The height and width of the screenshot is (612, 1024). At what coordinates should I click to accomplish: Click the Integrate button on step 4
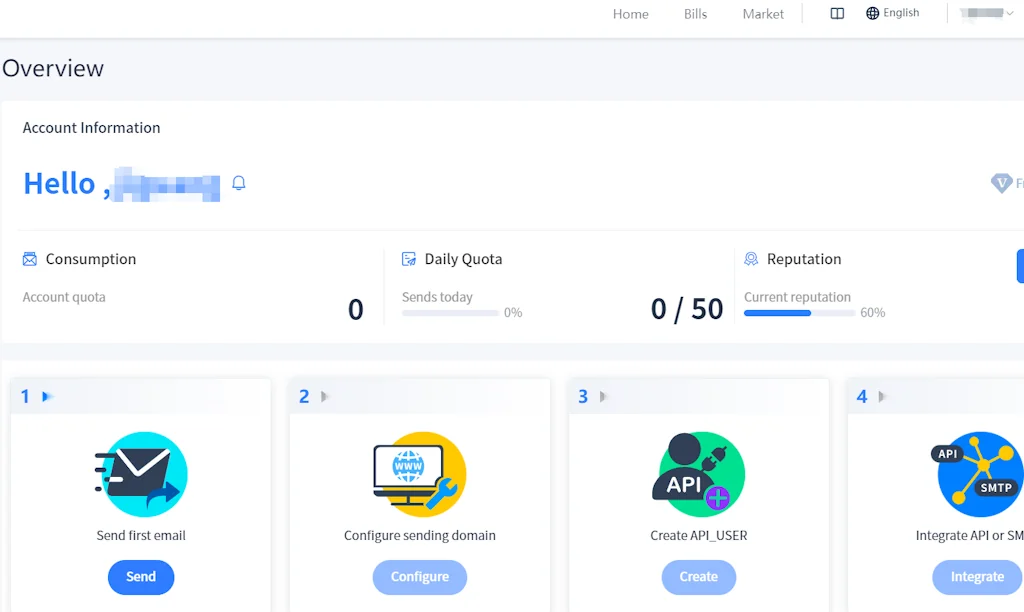(976, 577)
